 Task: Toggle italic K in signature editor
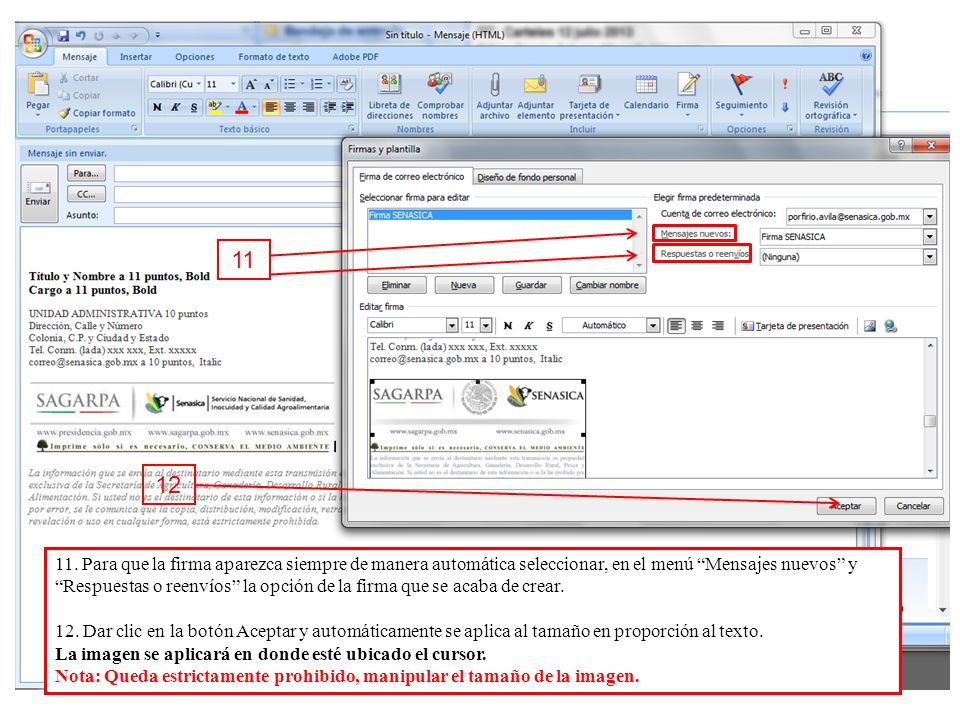tap(528, 326)
